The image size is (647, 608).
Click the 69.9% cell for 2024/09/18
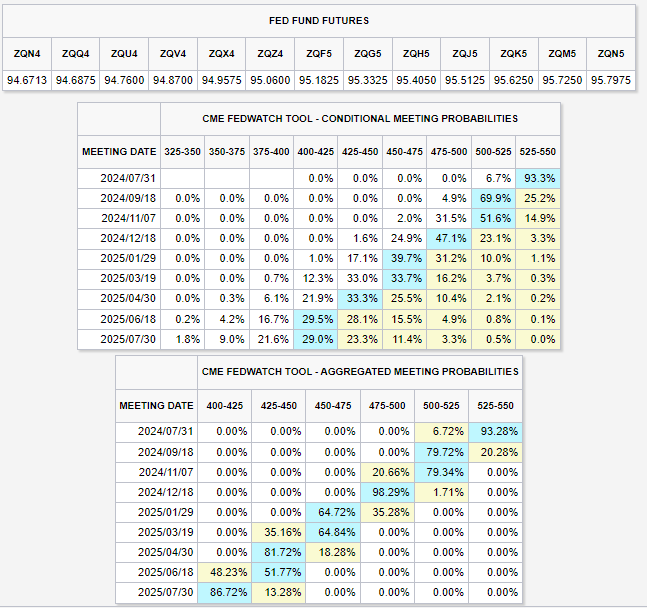tap(494, 198)
